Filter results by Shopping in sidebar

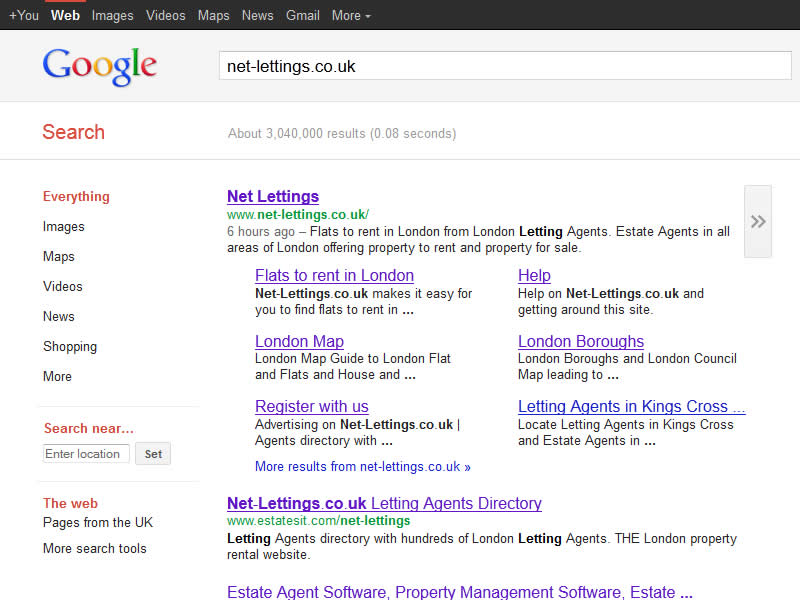point(70,346)
